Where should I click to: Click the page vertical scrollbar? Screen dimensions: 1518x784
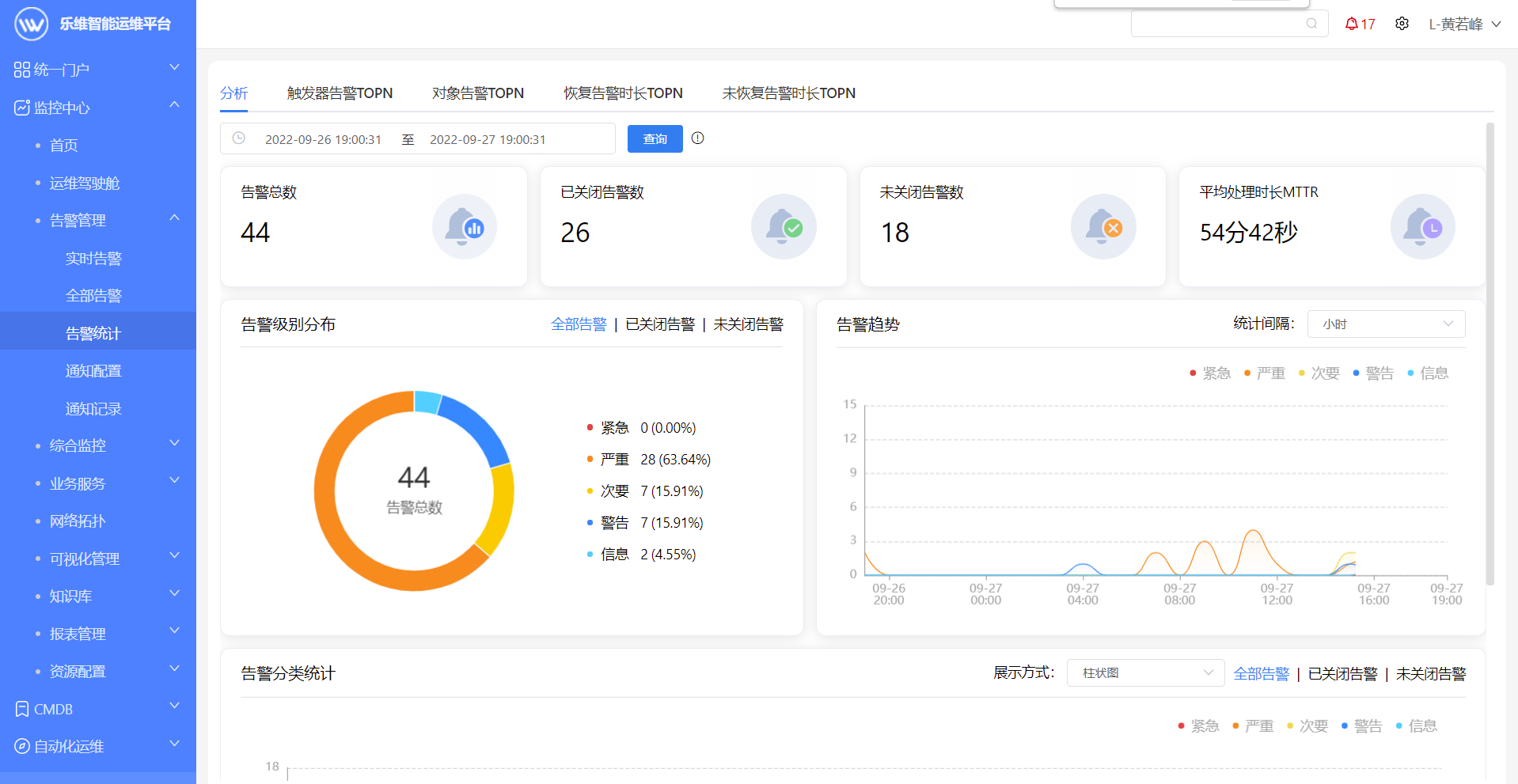tap(1490, 354)
